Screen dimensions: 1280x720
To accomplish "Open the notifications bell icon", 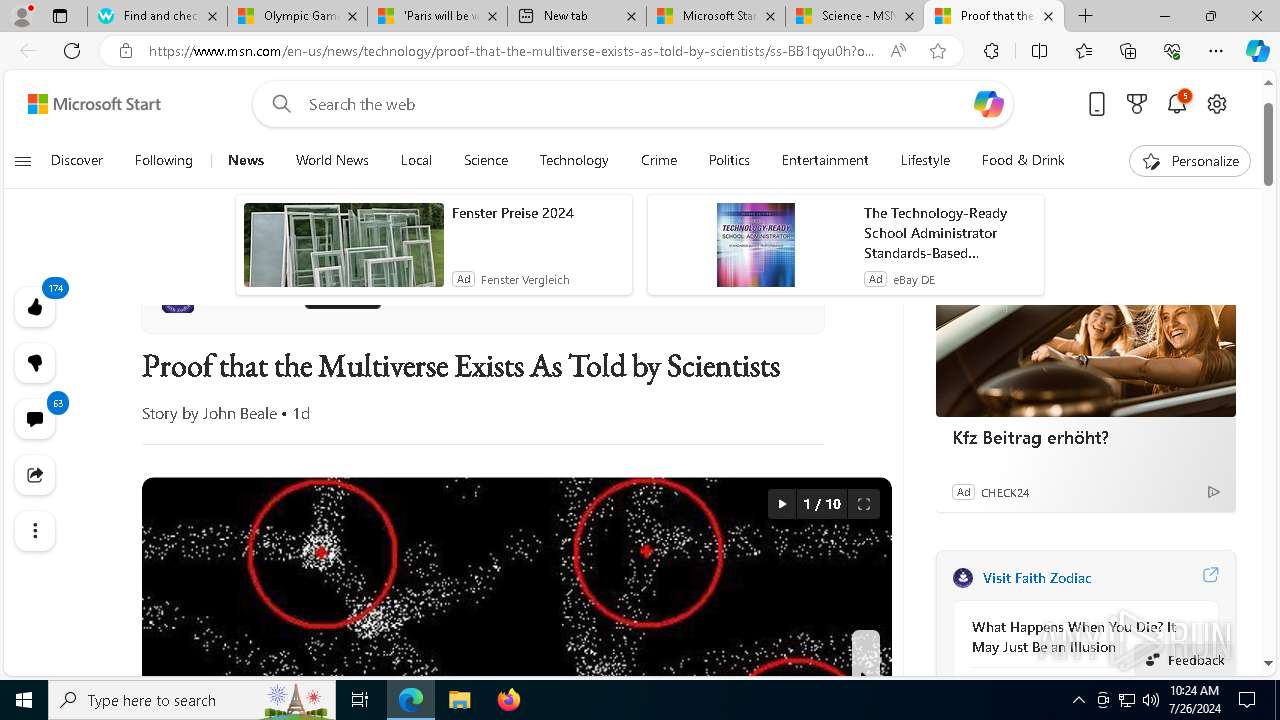I will tap(1177, 104).
